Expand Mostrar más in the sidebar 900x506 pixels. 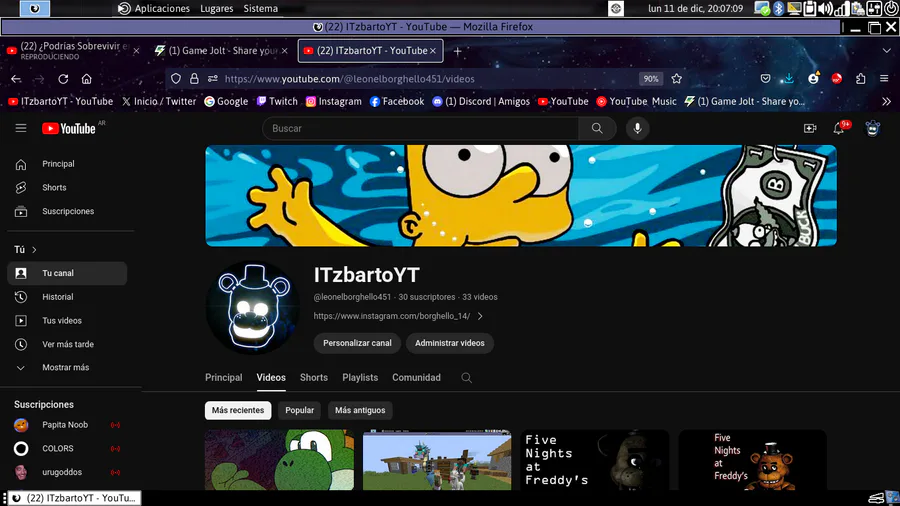[67, 368]
